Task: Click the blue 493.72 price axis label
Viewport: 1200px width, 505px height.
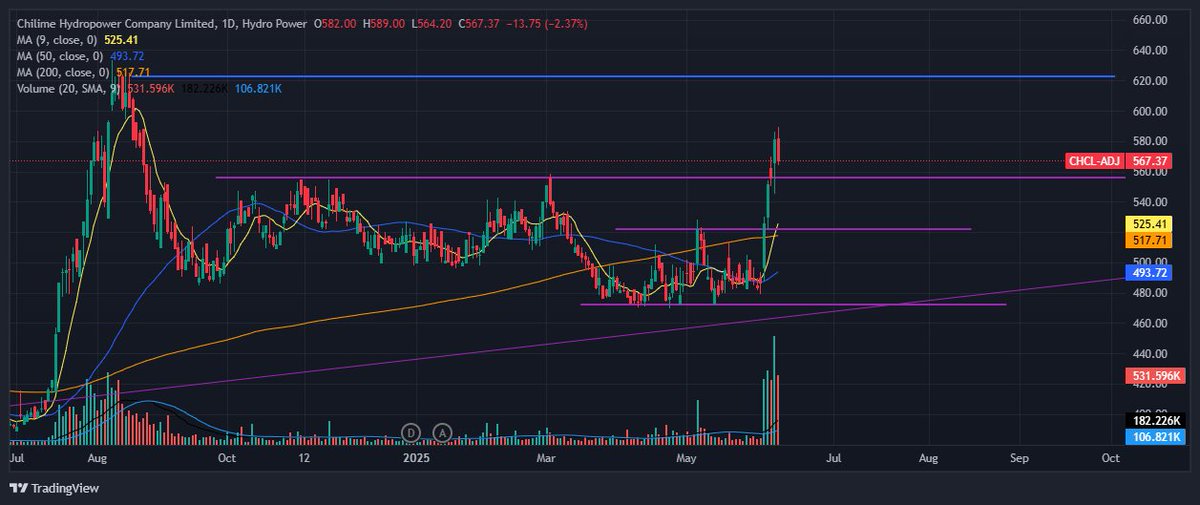Action: pyautogui.click(x=1148, y=272)
